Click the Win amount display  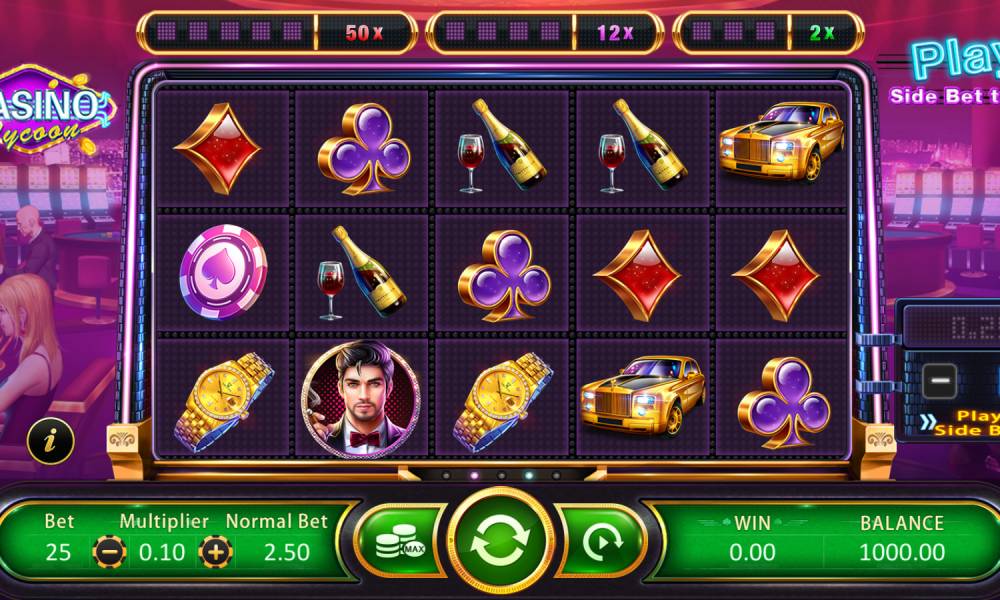point(752,552)
